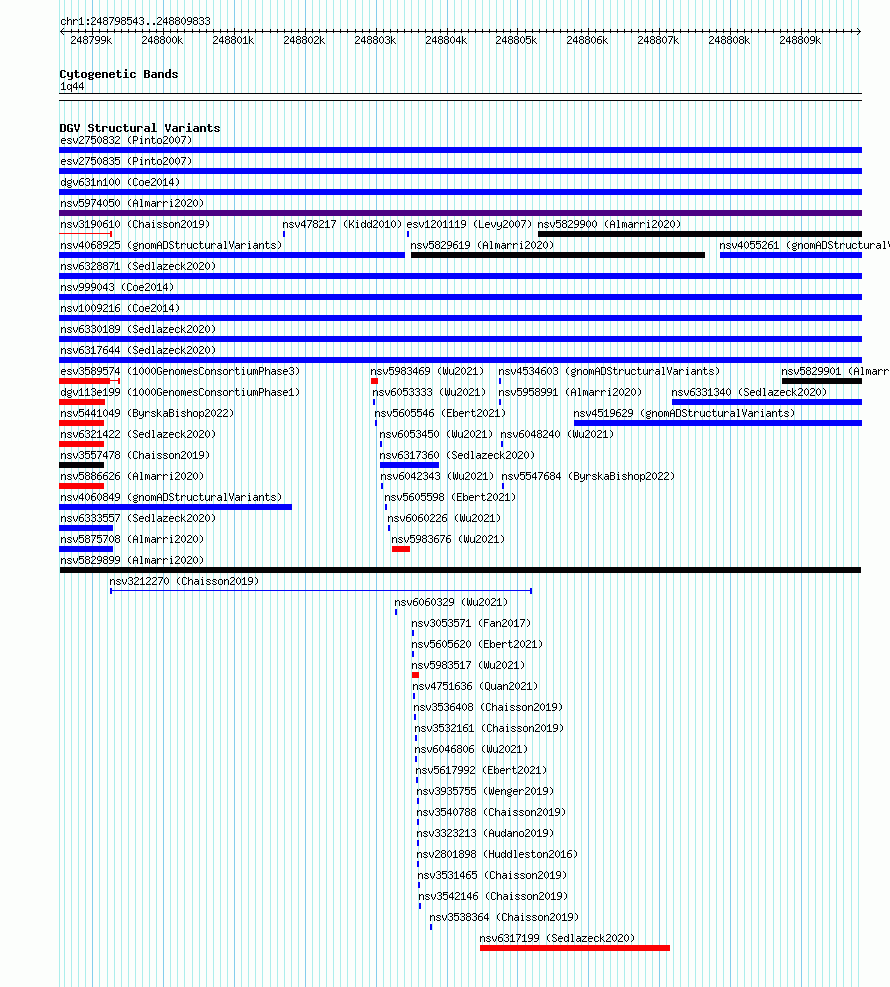Select the nsv6333557 (Sedlazeck2020) label
This screenshot has width=890, height=987.
[138, 518]
